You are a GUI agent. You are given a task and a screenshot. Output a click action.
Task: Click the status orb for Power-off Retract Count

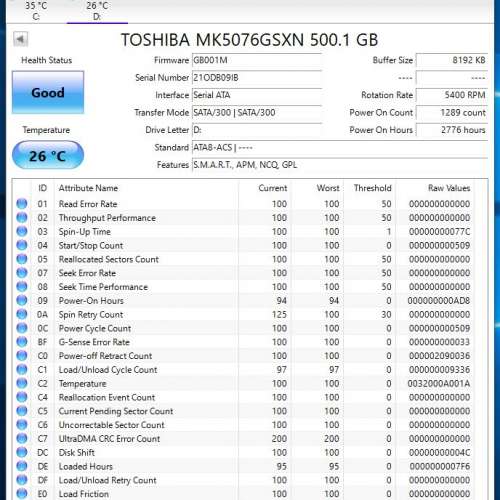pyautogui.click(x=22, y=355)
